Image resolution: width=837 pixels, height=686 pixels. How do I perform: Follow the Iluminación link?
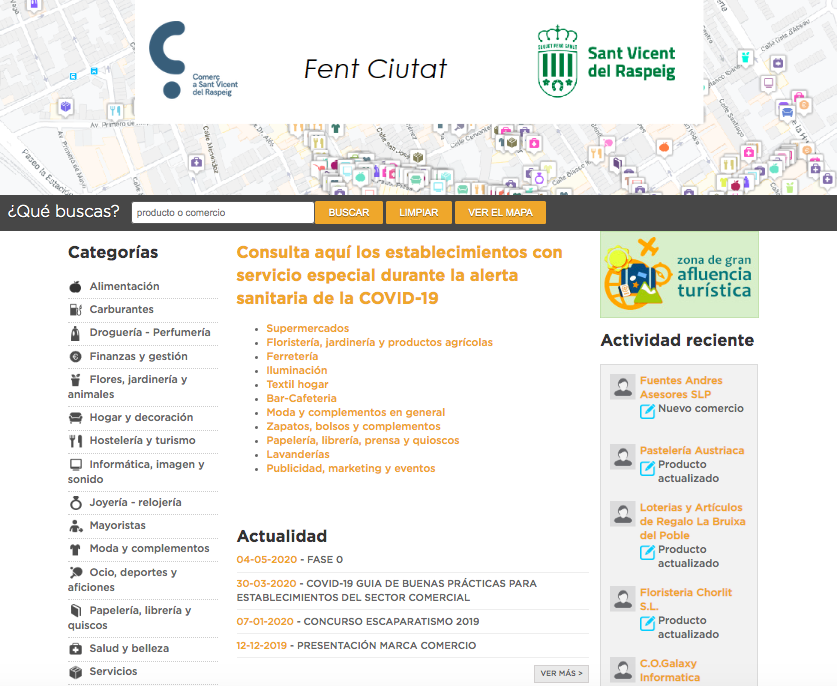pos(297,370)
